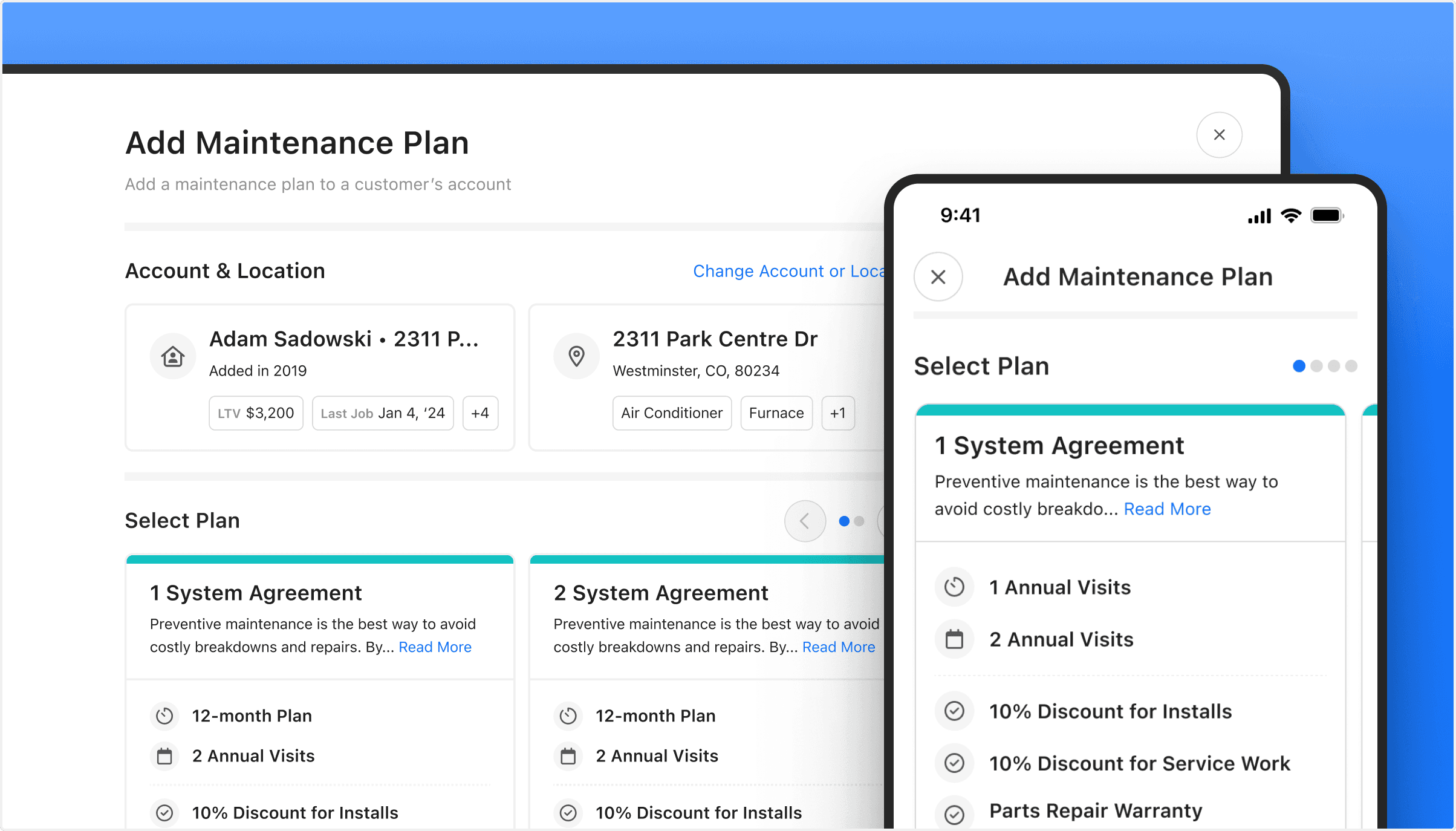
Task: Select the Air Conditioner tag
Action: 672,413
